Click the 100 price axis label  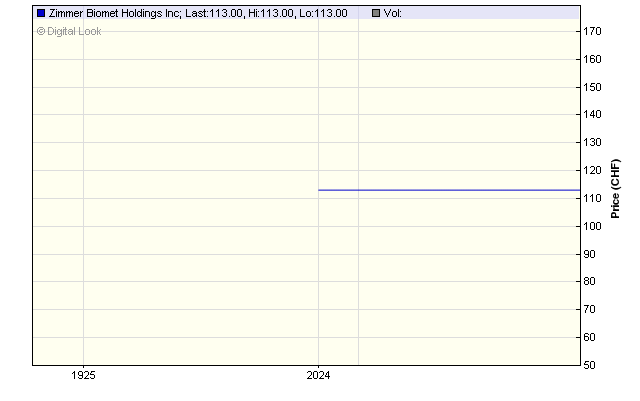click(x=592, y=226)
